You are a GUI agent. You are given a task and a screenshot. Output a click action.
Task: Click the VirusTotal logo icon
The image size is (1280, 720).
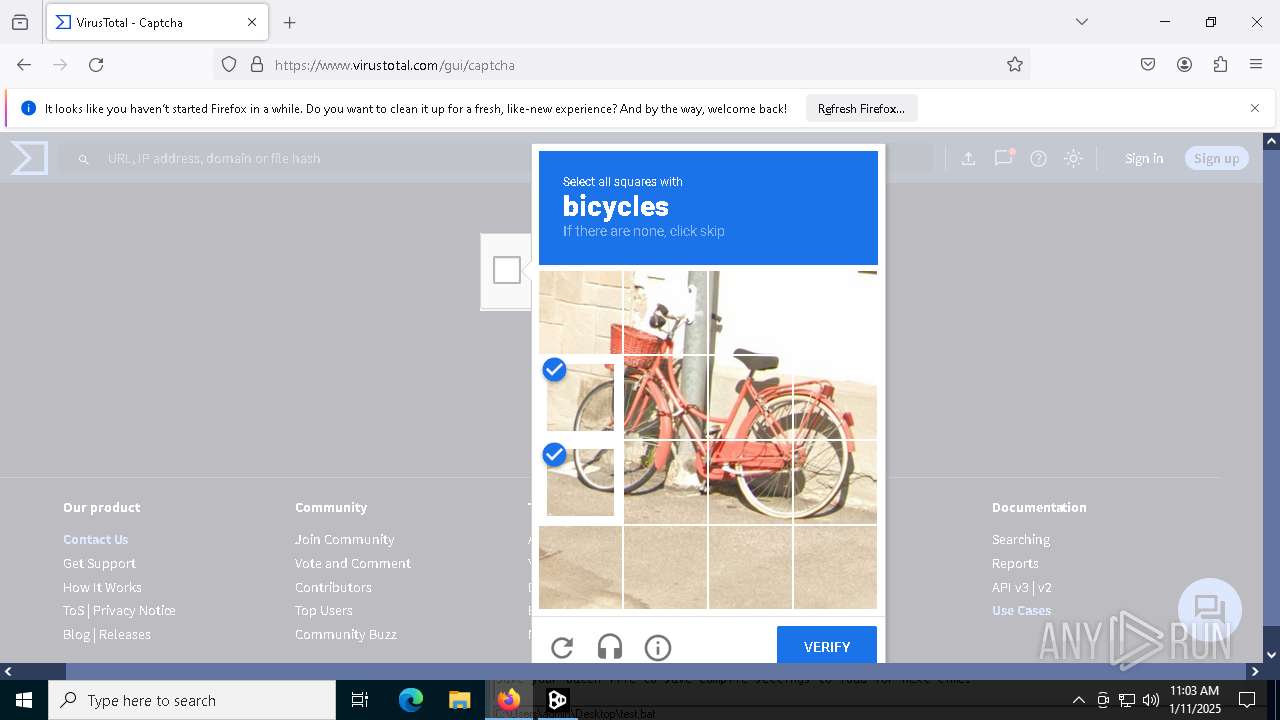(29, 158)
